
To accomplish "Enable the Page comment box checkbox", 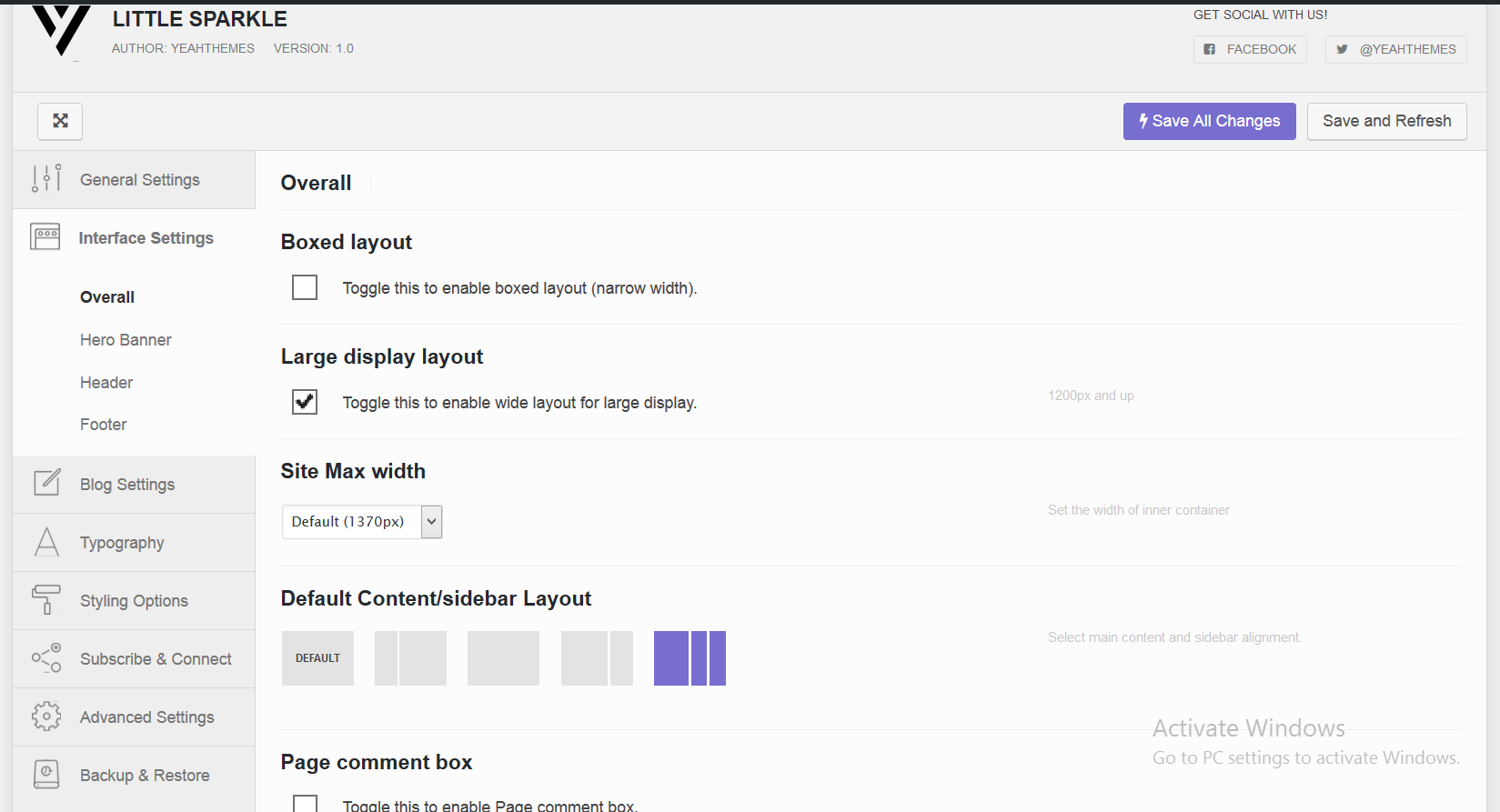I will pyautogui.click(x=305, y=804).
